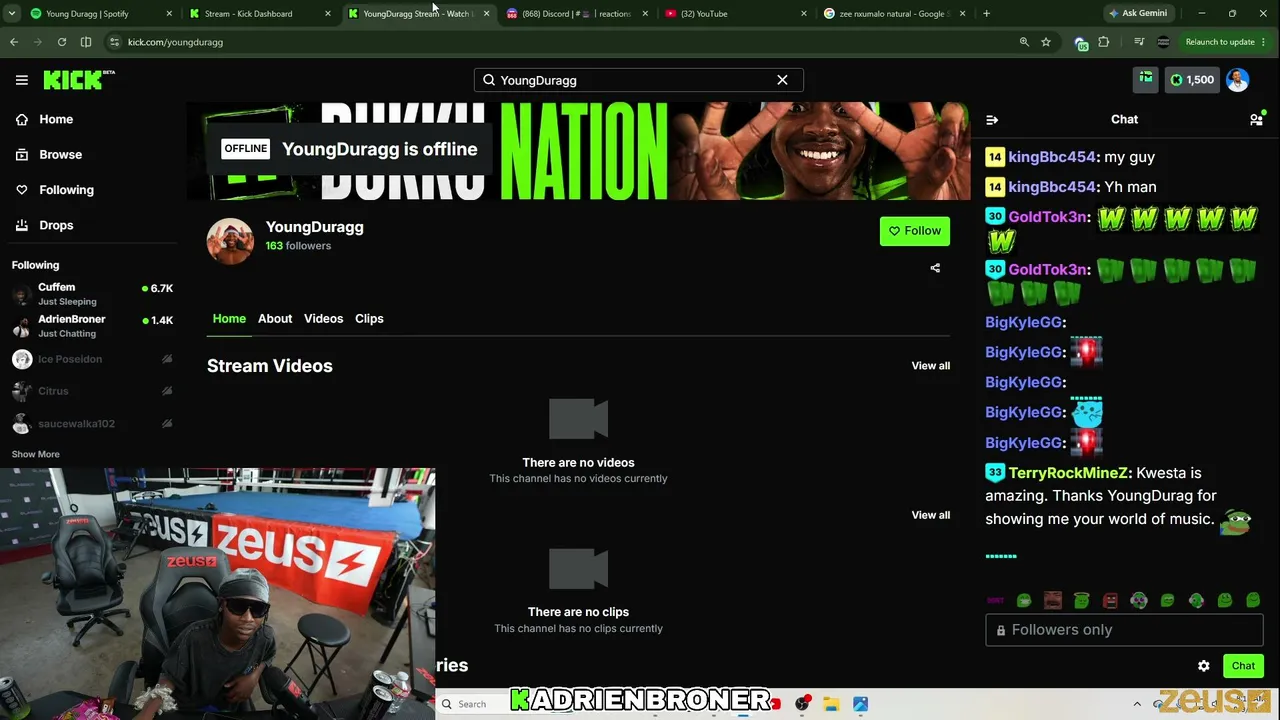1280x720 pixels.
Task: Go back to the previous page
Action: (x=14, y=42)
